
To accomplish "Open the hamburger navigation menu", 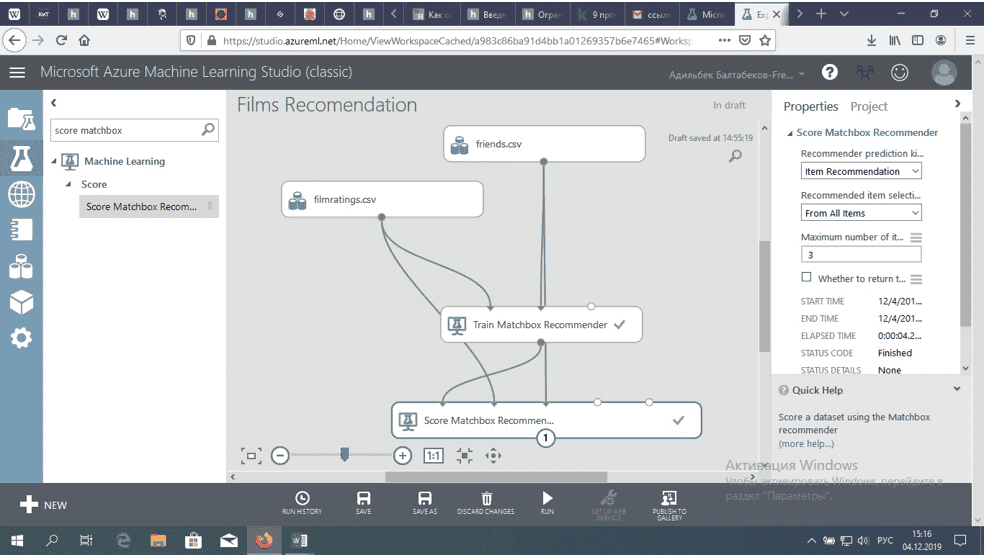I will [x=17, y=72].
